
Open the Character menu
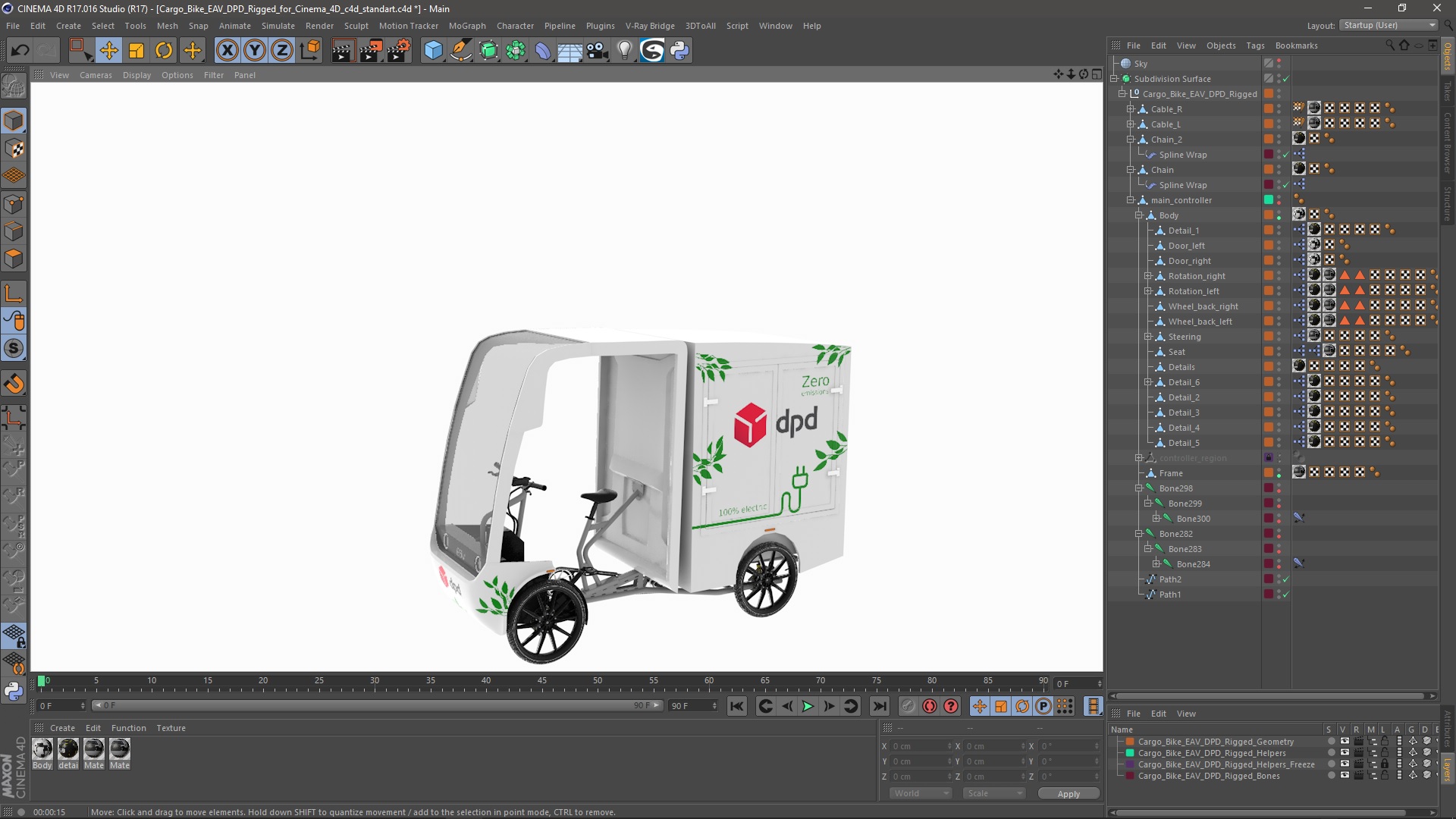tap(515, 26)
